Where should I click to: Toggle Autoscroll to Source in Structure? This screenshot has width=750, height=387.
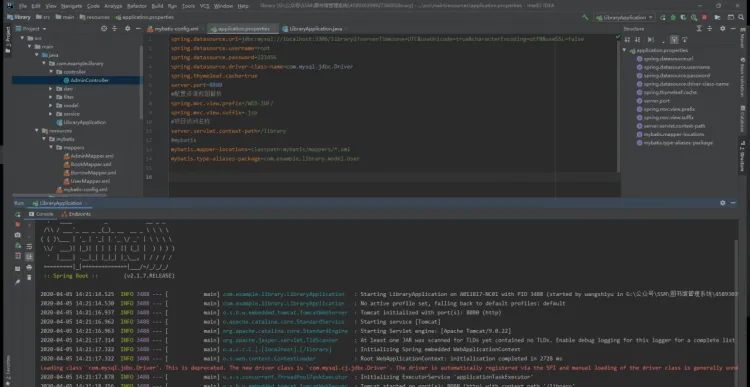[674, 40]
